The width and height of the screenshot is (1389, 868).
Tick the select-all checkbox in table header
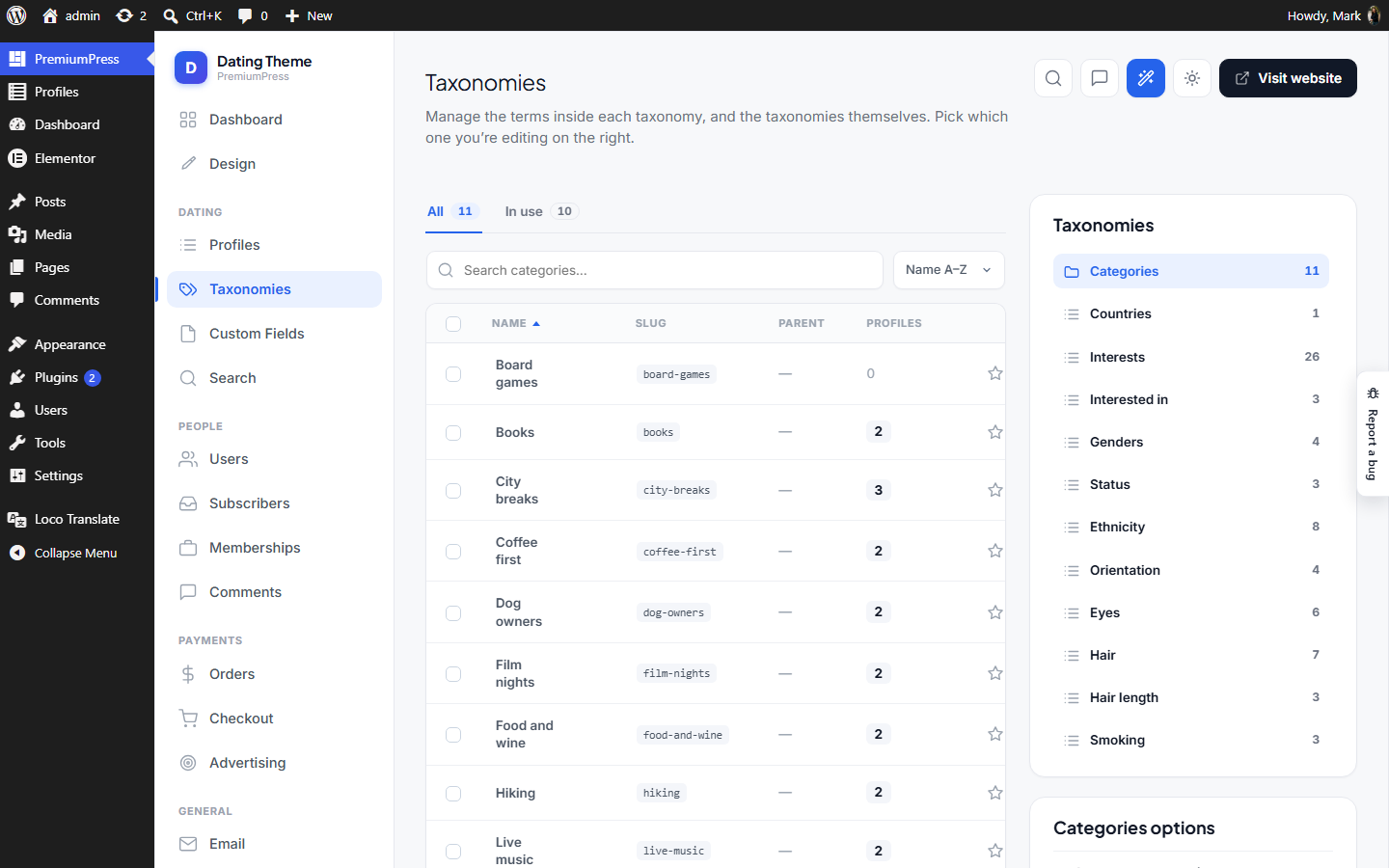[453, 324]
